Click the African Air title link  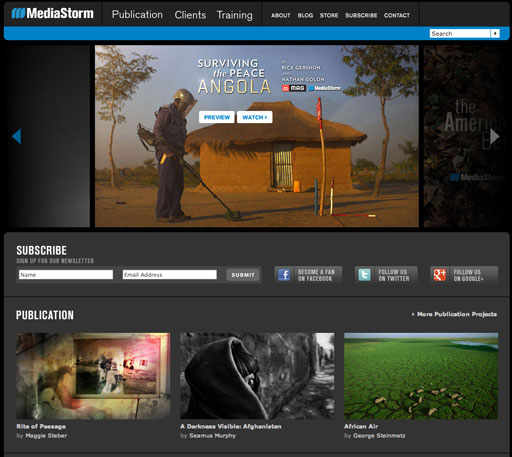[x=361, y=426]
